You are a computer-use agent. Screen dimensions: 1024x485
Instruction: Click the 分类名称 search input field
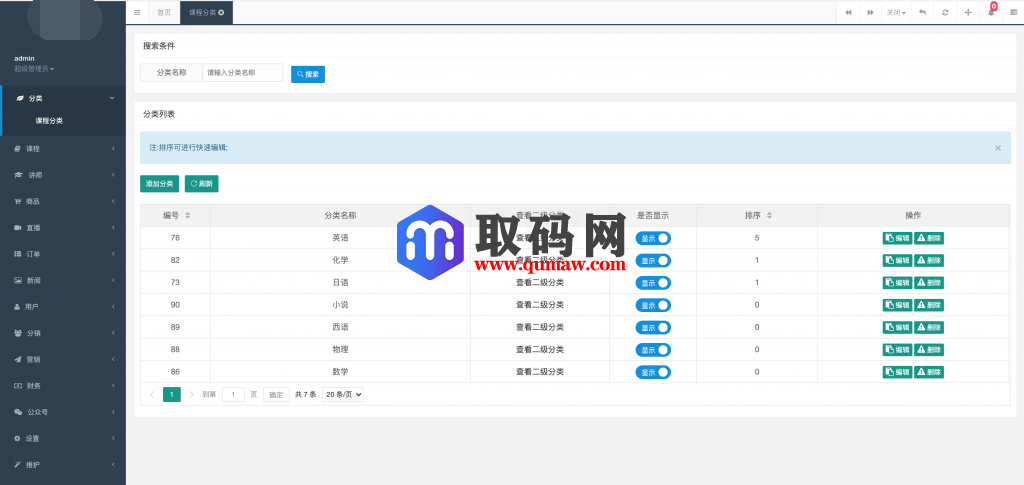[242, 73]
